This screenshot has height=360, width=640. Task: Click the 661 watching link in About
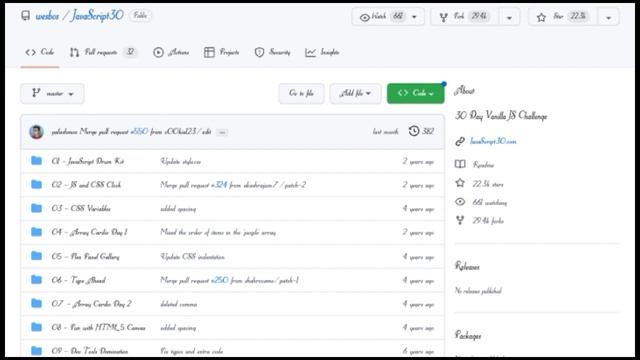point(489,202)
